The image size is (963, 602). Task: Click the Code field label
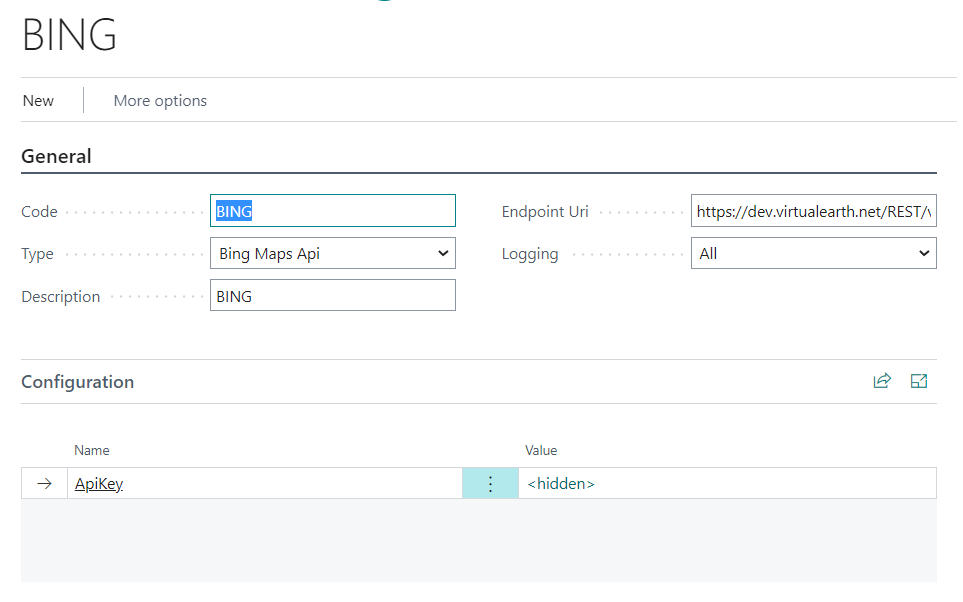(x=39, y=212)
